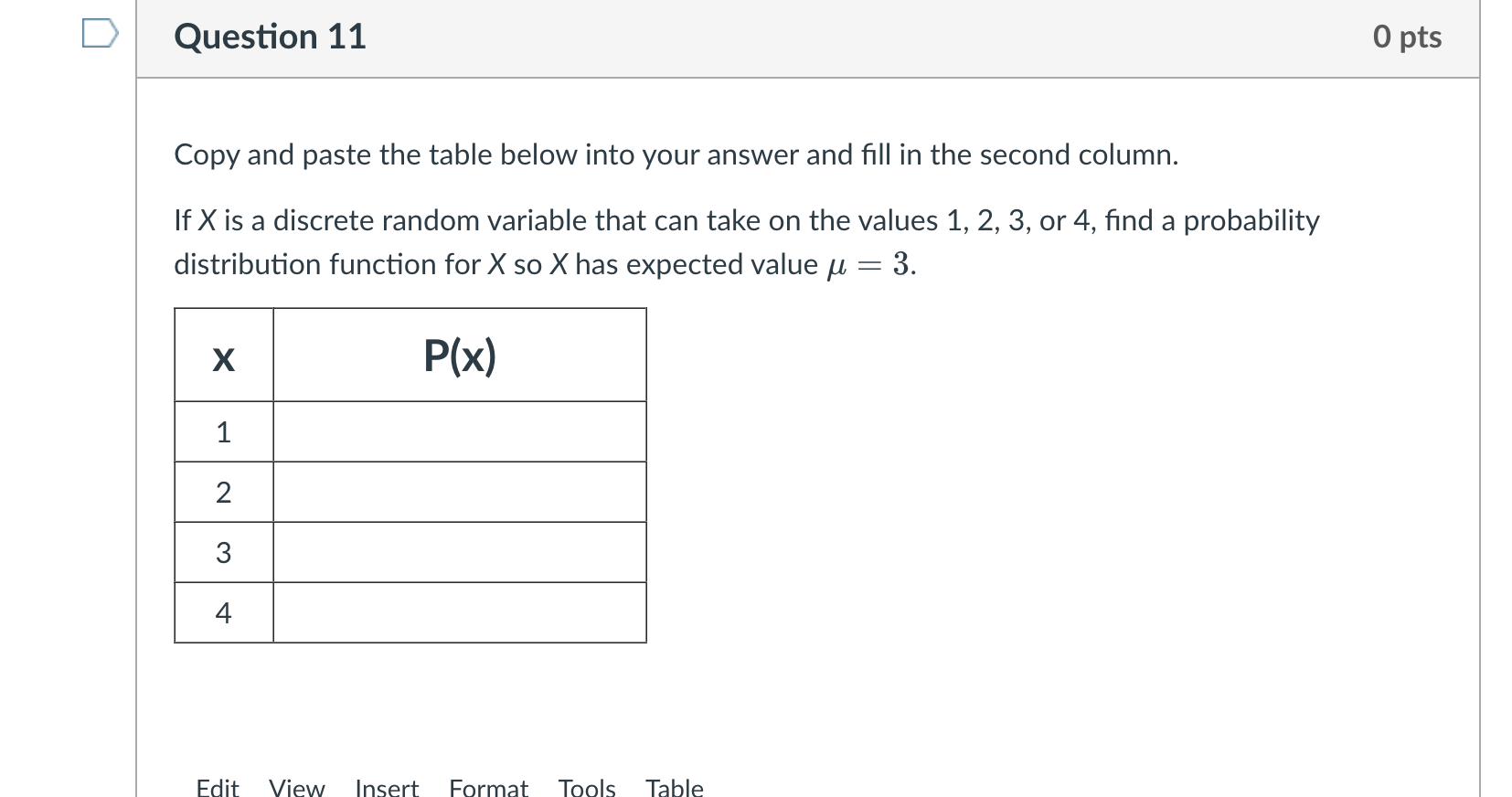This screenshot has width=1512, height=797.
Task: Click the x column header cell
Action: [x=222, y=356]
